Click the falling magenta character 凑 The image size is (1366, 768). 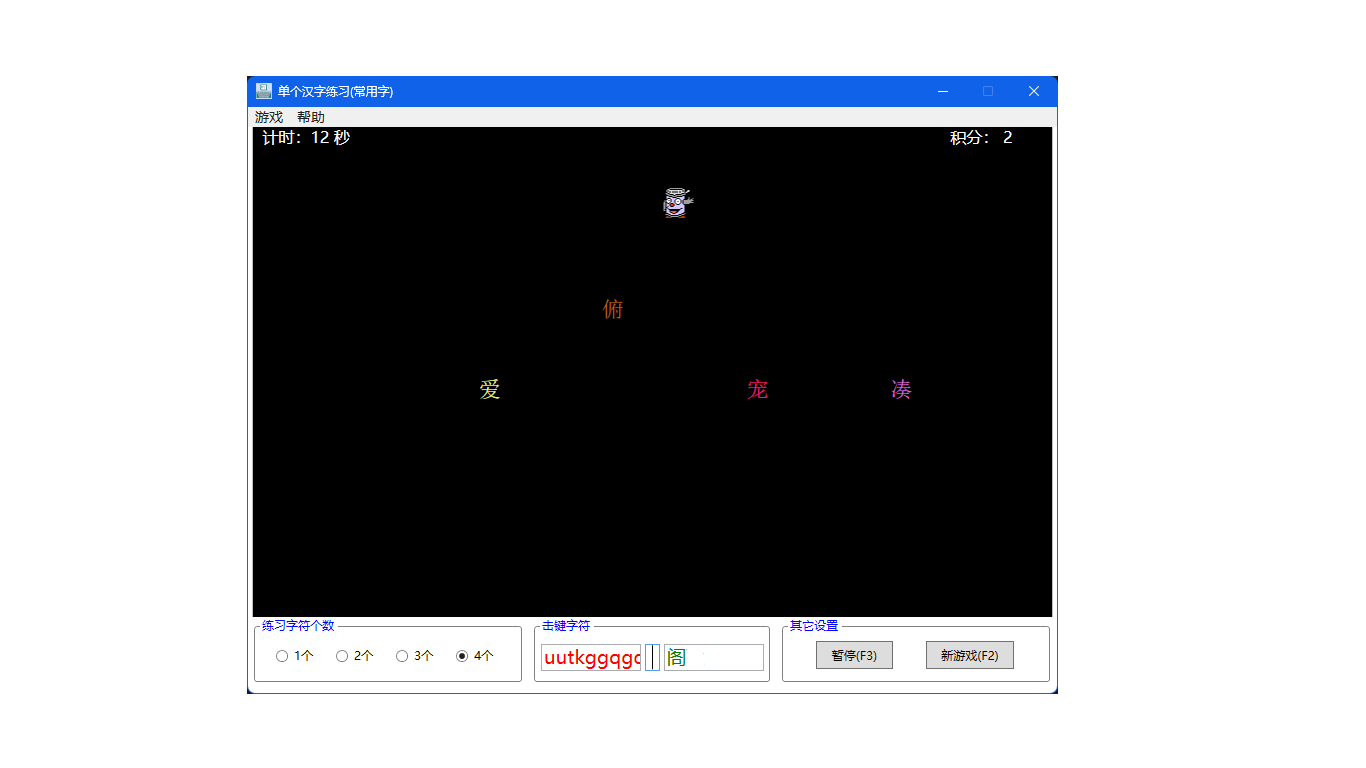coord(901,389)
